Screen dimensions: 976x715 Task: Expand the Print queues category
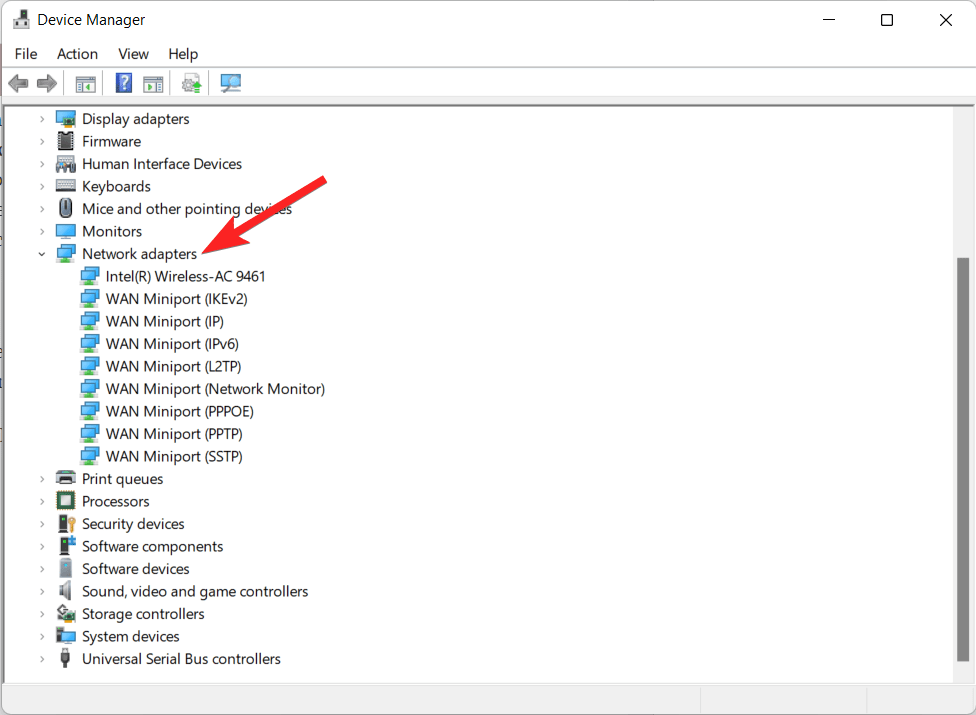[x=42, y=479]
